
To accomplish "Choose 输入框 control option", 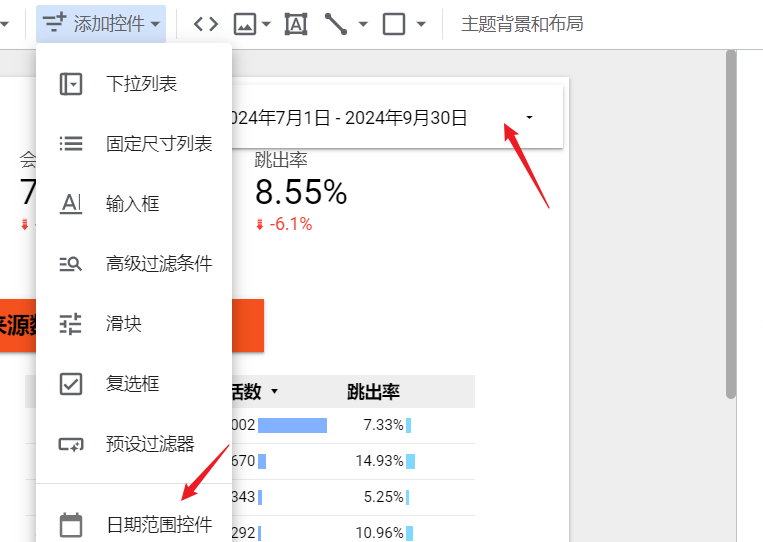I will (134, 203).
